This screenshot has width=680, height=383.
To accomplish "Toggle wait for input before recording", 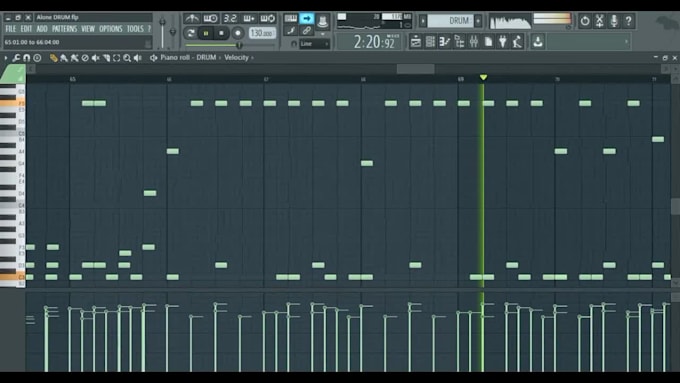I will click(x=210, y=18).
